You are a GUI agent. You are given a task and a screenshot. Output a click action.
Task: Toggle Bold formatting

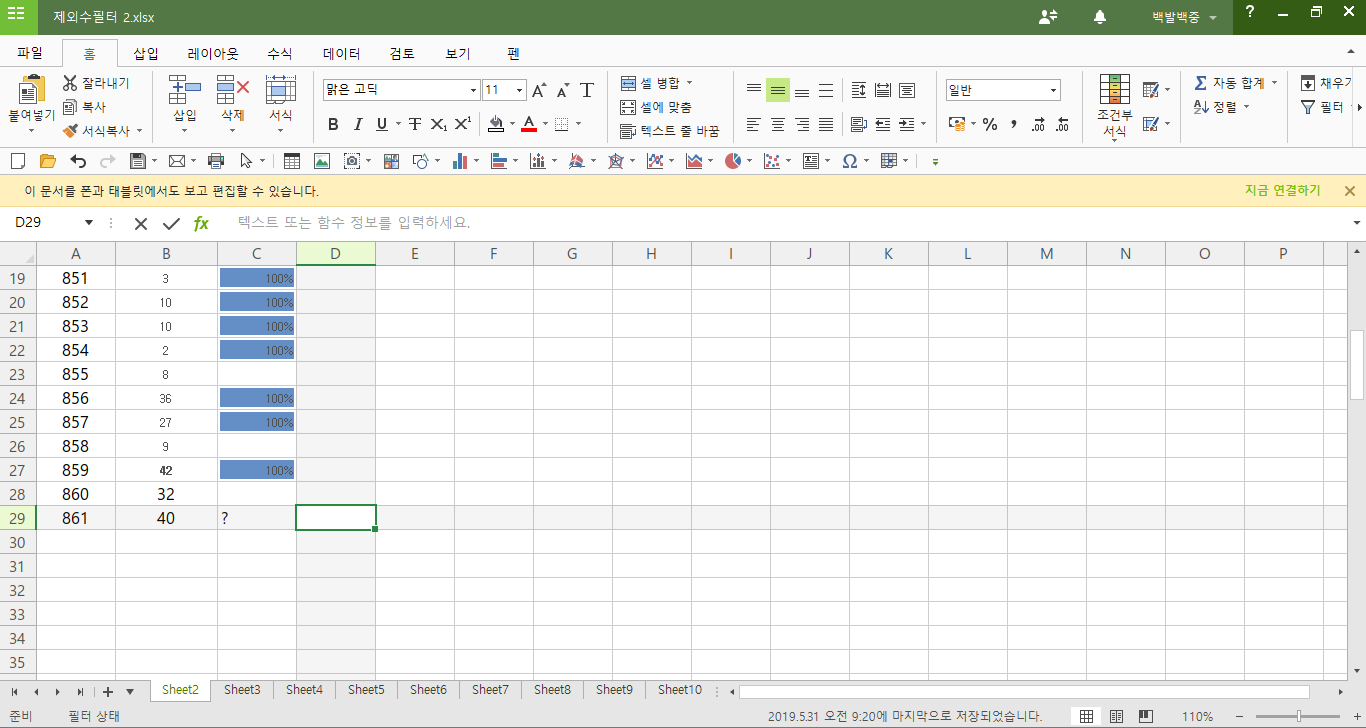point(333,125)
